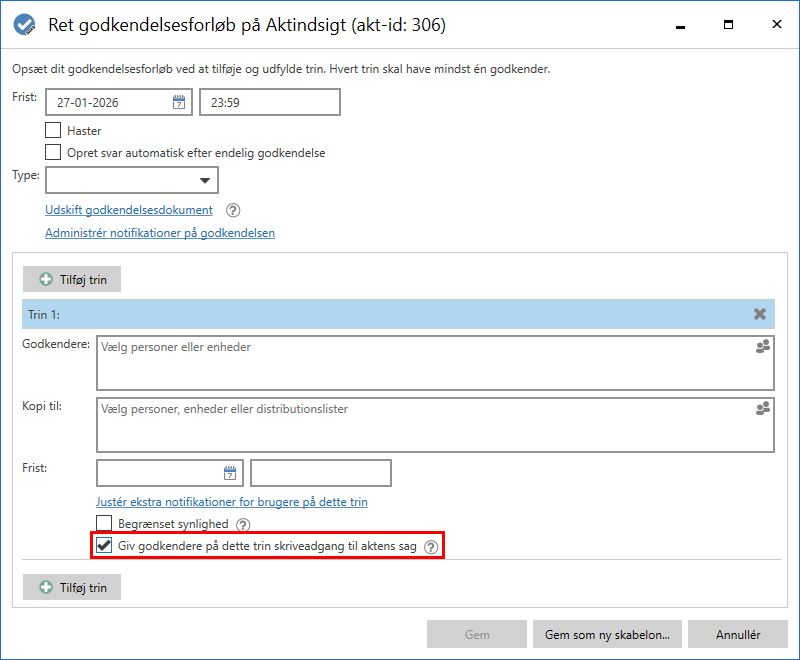Tick the Begrænset synlighed checkbox
Image resolution: width=800 pixels, height=660 pixels.
coord(104,523)
